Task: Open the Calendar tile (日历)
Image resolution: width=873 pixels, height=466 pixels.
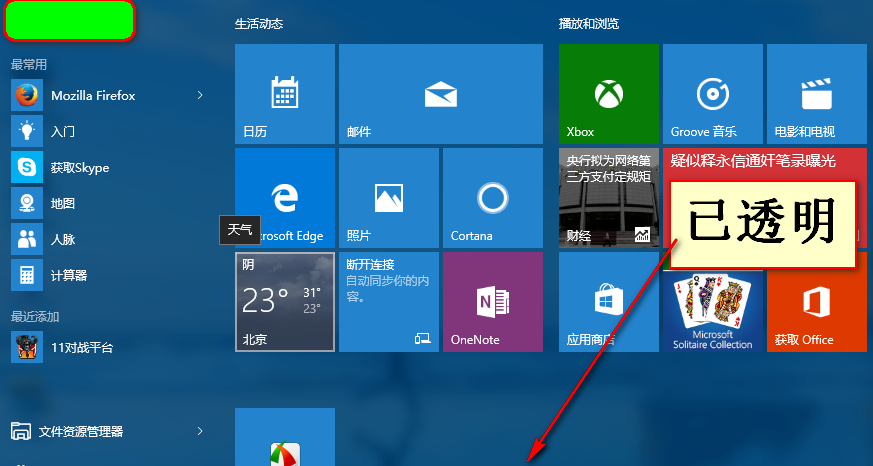Action: tap(284, 94)
